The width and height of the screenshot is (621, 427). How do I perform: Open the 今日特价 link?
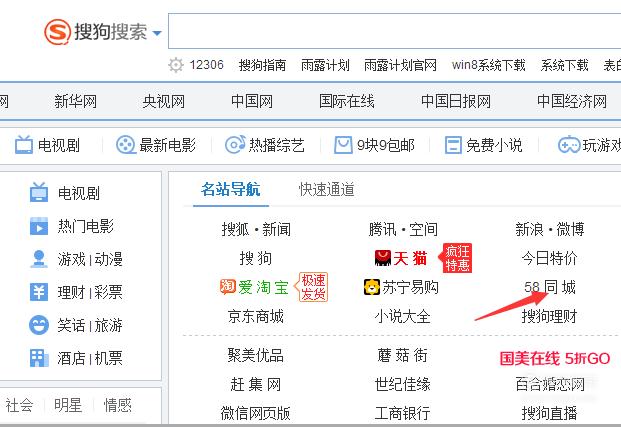tap(549, 258)
